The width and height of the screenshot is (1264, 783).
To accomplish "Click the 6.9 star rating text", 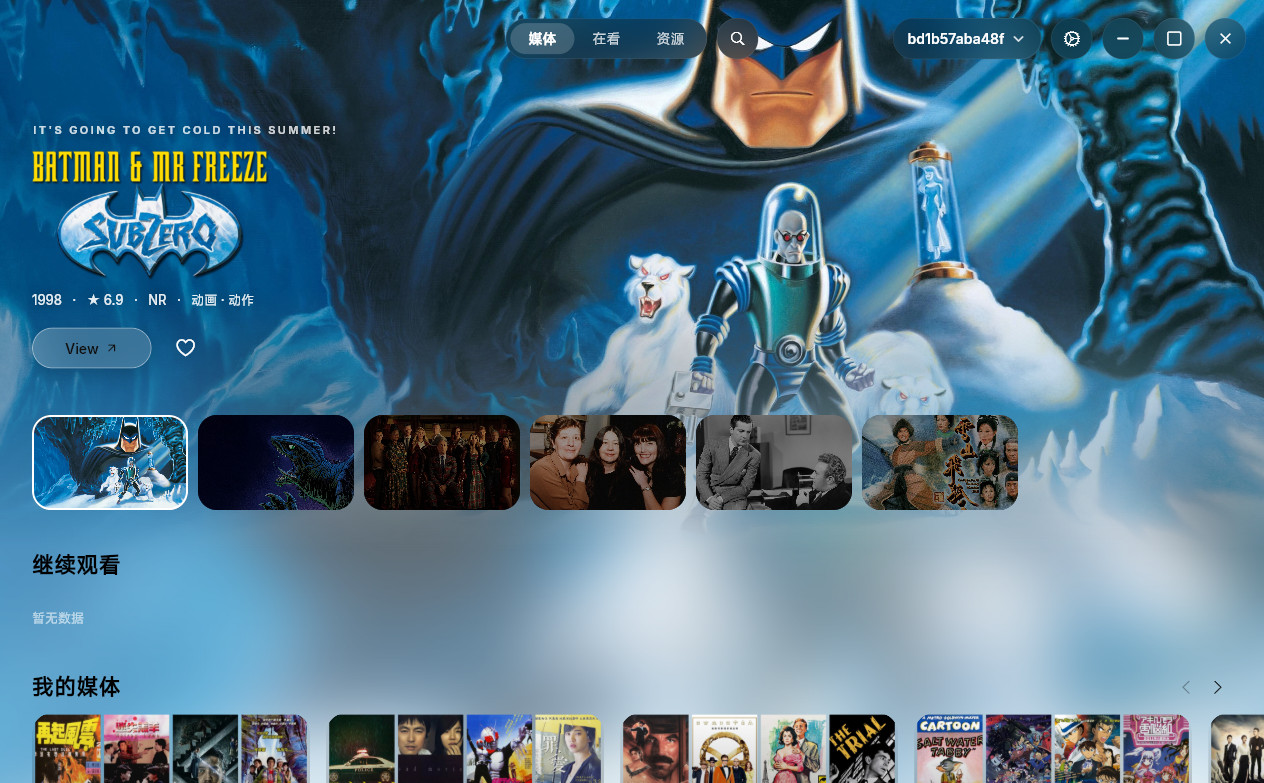I will click(105, 300).
